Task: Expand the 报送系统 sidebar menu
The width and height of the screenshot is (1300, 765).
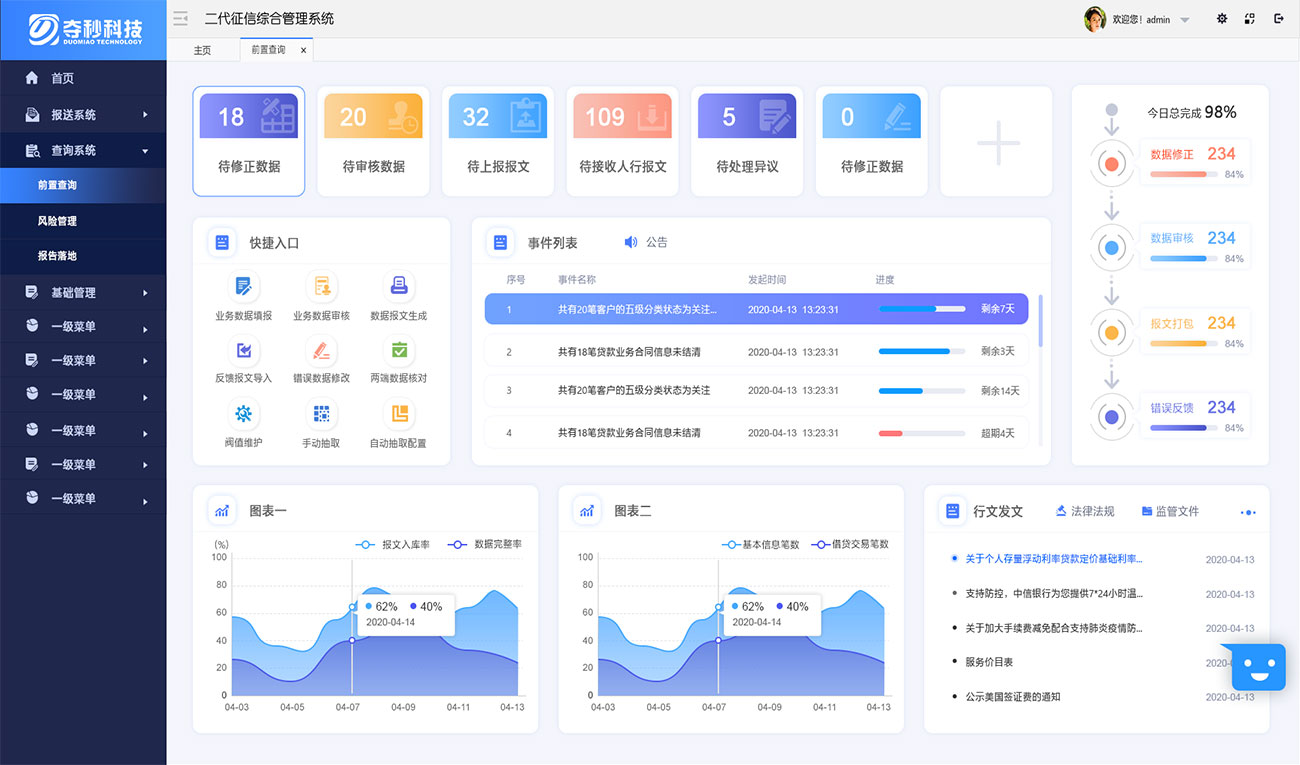Action: pos(84,115)
